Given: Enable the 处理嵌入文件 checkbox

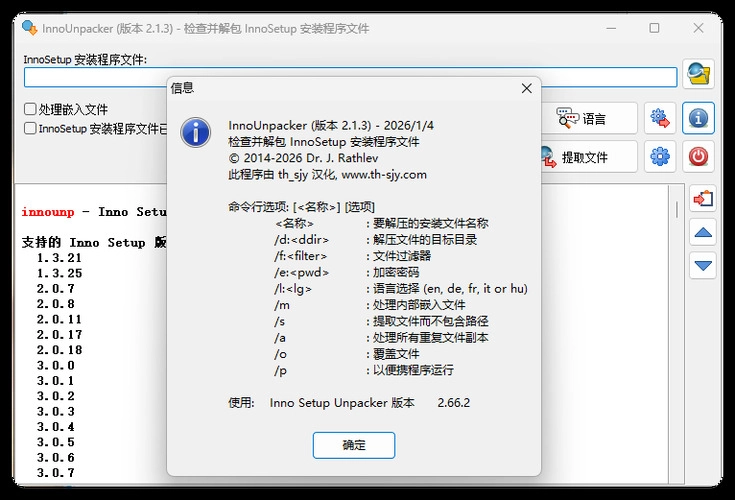Looking at the screenshot, I should [x=30, y=110].
